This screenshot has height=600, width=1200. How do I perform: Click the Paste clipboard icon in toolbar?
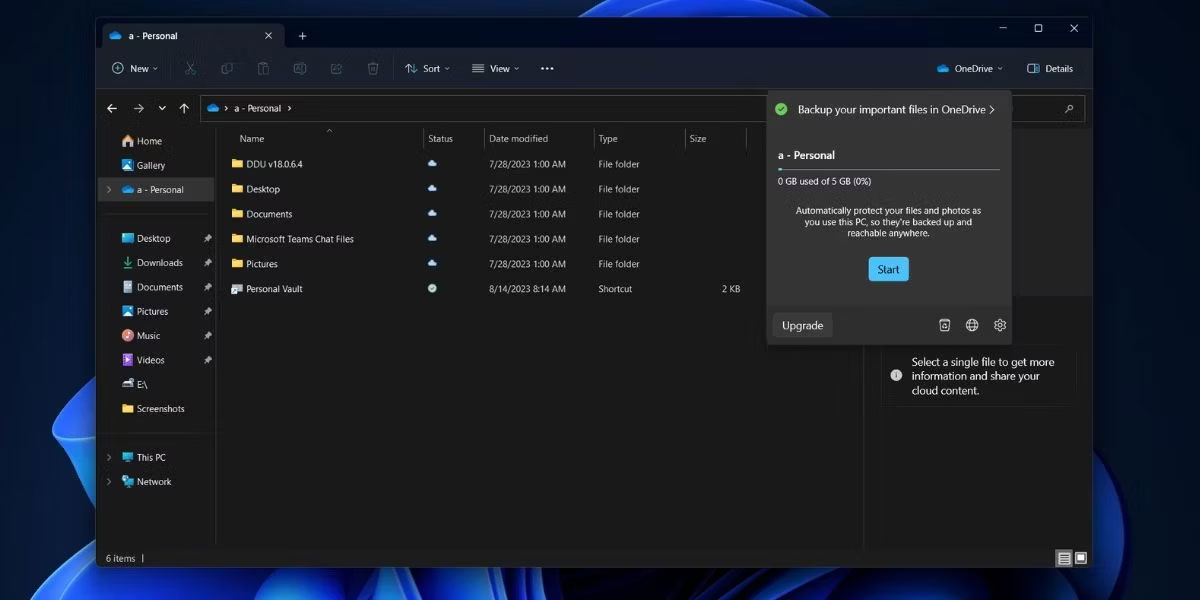tap(263, 68)
